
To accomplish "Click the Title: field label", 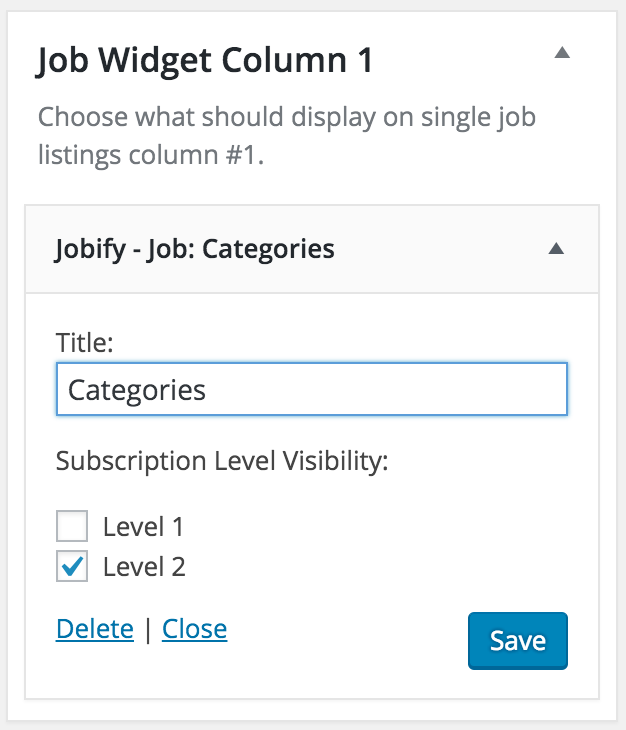I will (85, 343).
